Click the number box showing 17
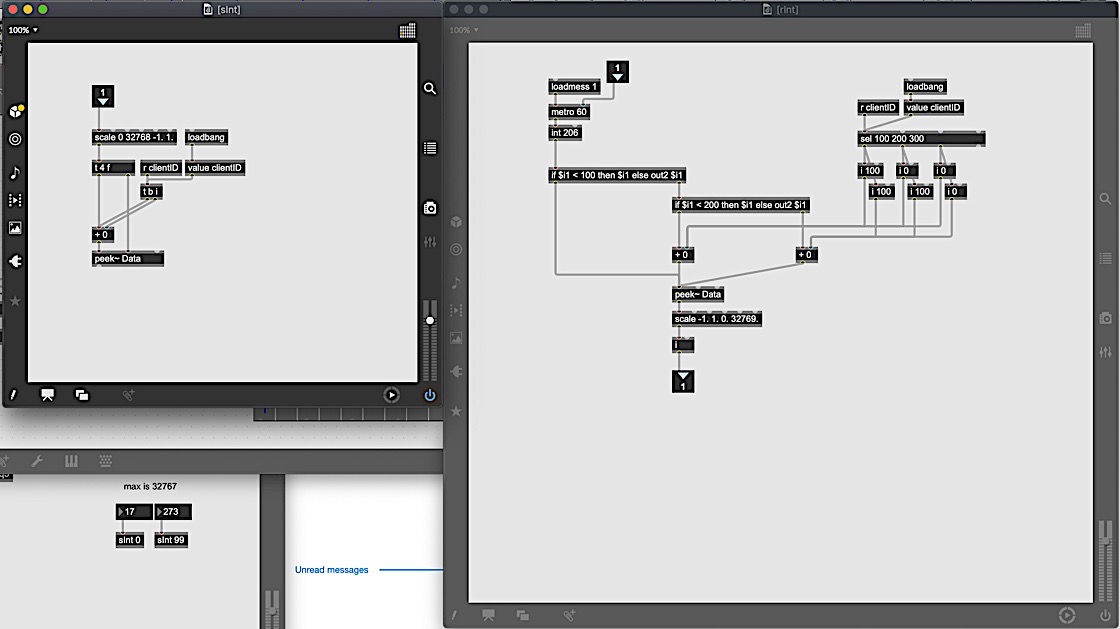1120x629 pixels. click(x=134, y=512)
